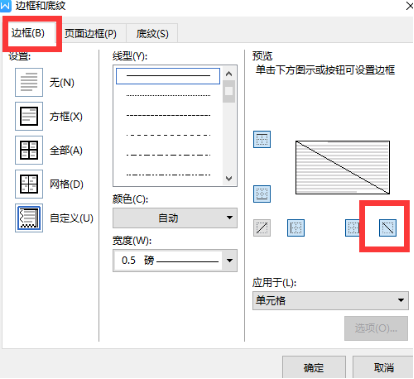Image resolution: width=414 pixels, height=379 pixels.
Task: Toggle the left border button in preview
Action: (x=296, y=228)
